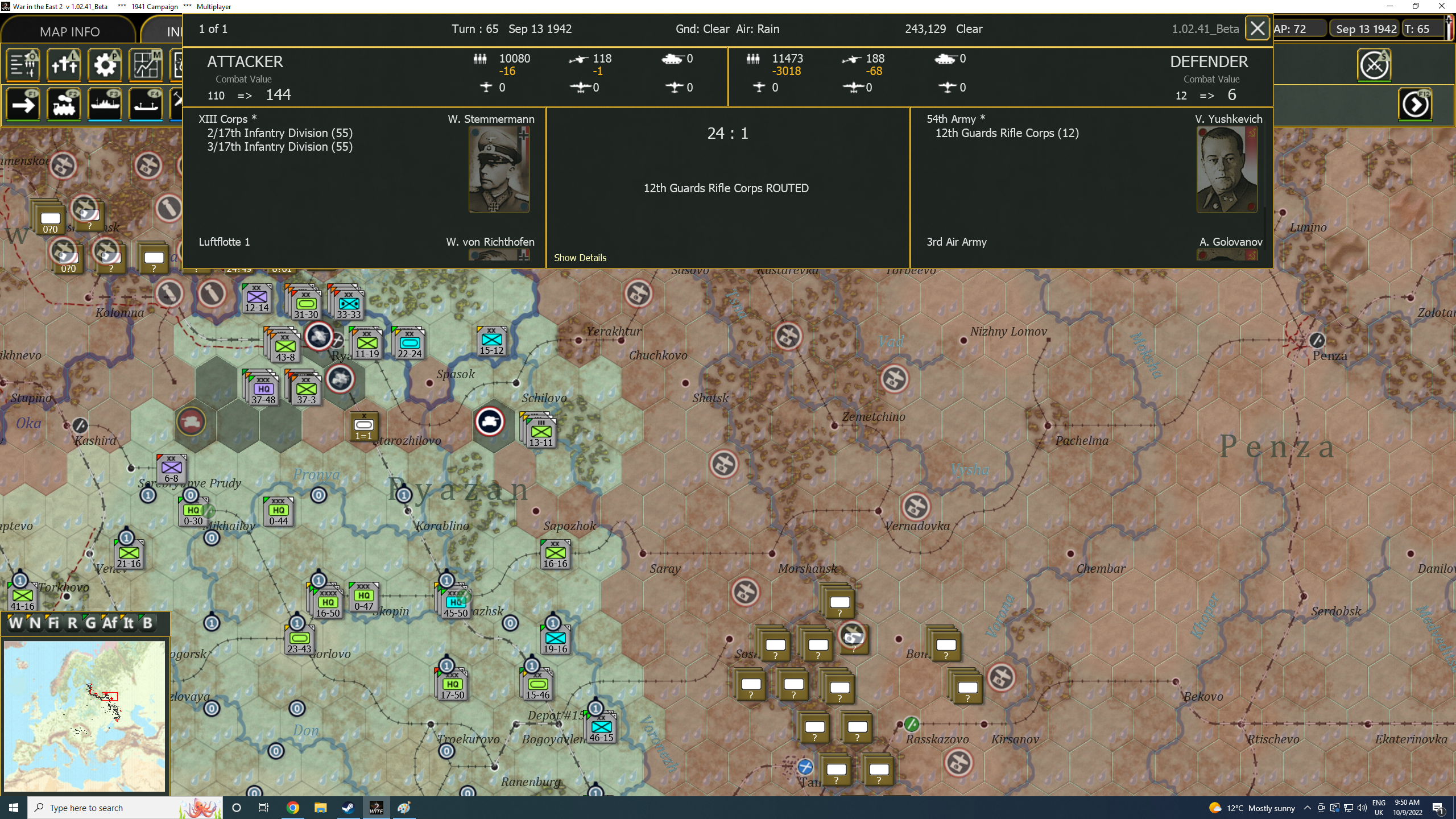Click W. Stemmermann commander portrait
1456x819 pixels.
(499, 169)
